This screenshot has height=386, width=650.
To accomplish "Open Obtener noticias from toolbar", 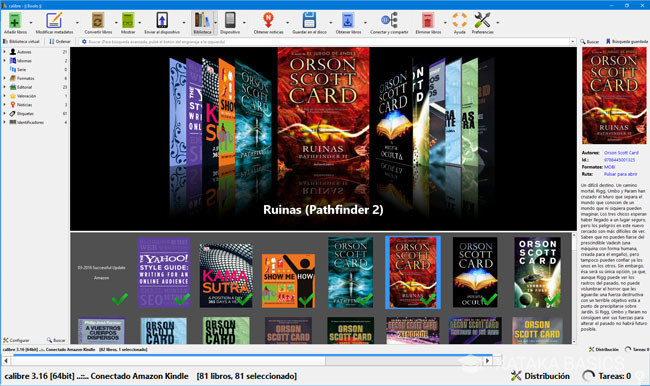I will tap(269, 20).
